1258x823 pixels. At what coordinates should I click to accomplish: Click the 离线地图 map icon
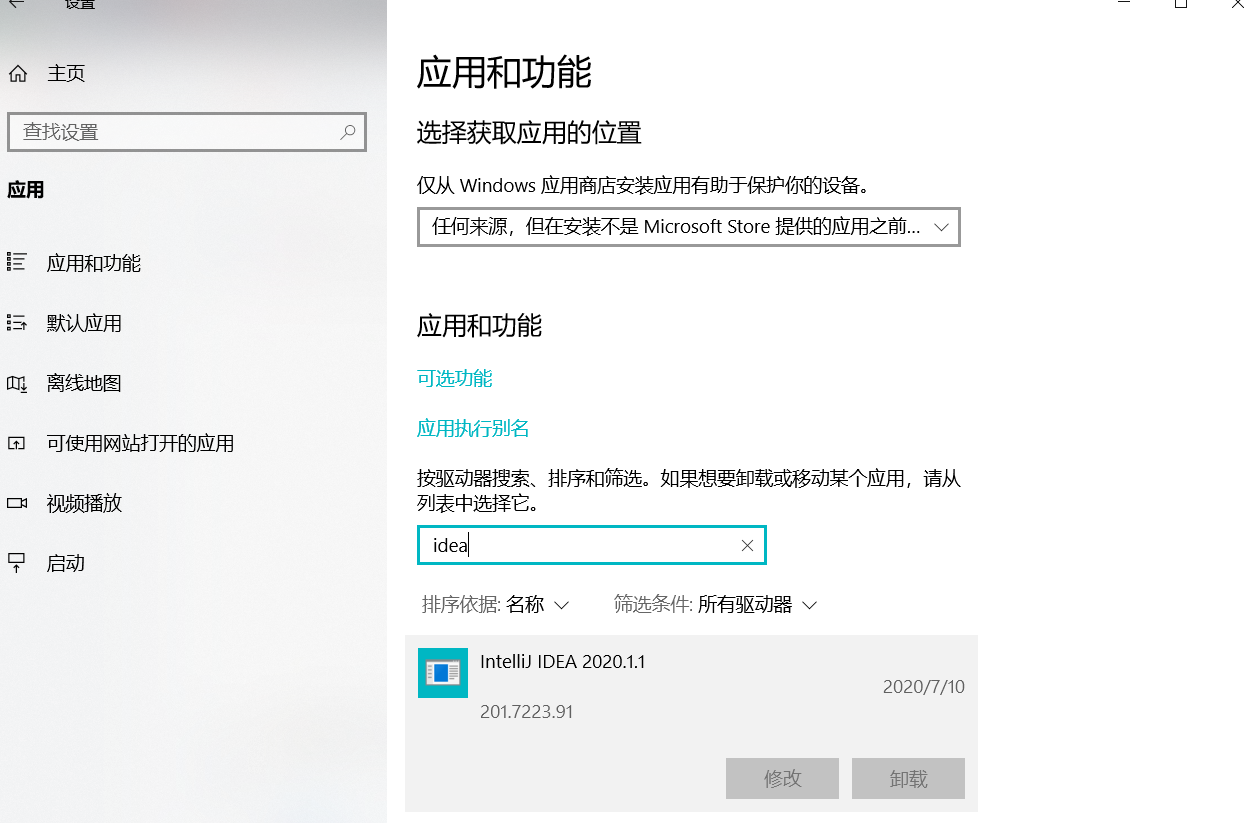coord(16,383)
